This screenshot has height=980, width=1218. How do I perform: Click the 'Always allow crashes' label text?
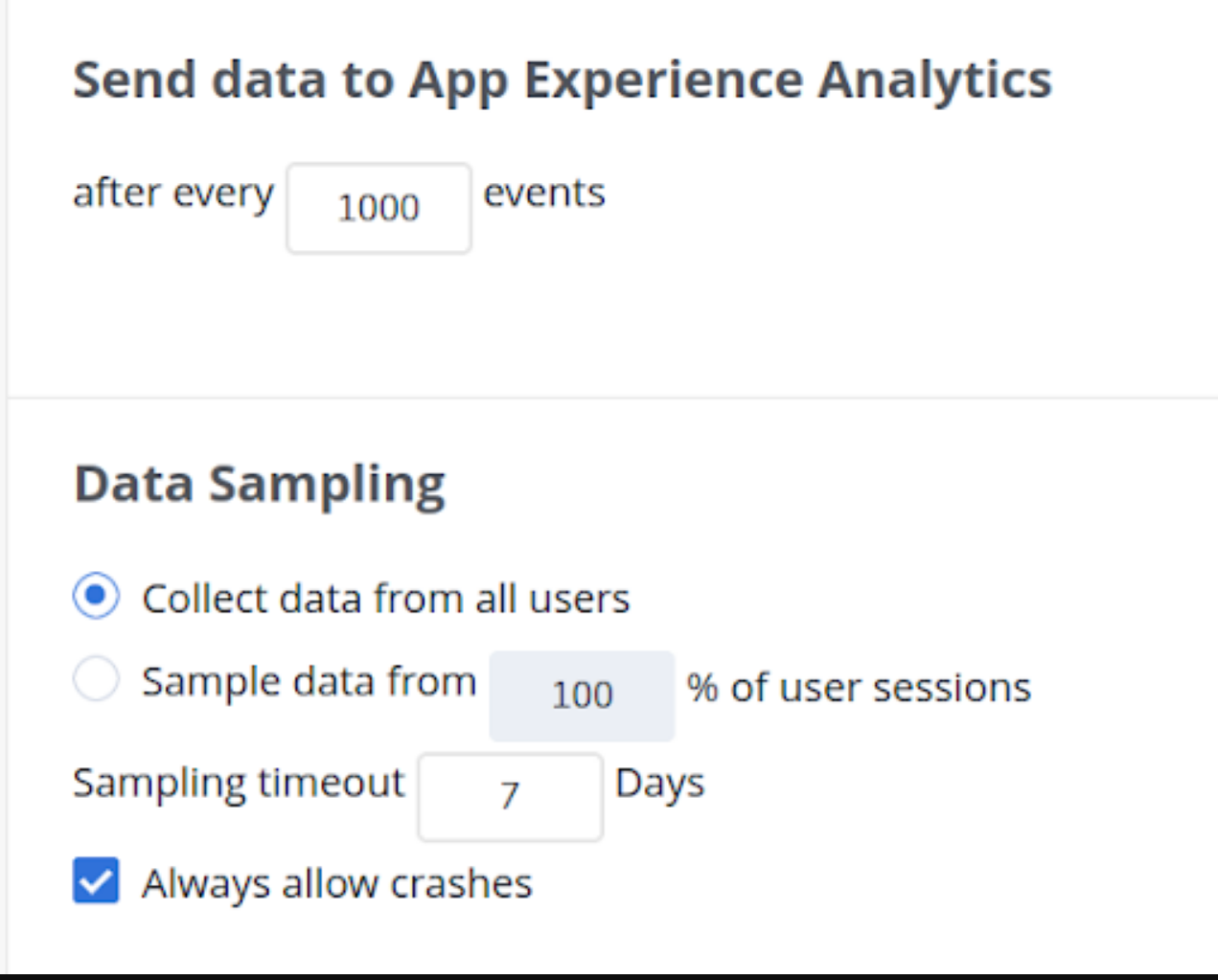coord(336,883)
